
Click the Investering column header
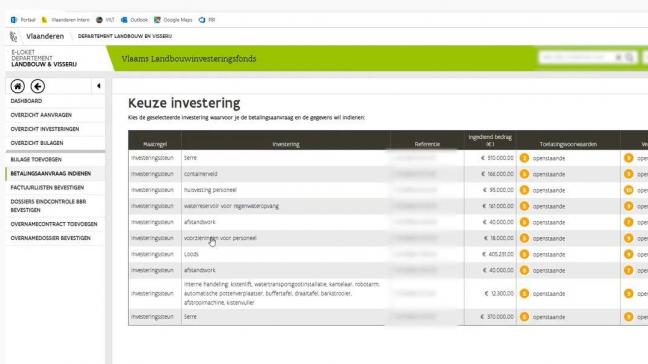click(x=286, y=144)
